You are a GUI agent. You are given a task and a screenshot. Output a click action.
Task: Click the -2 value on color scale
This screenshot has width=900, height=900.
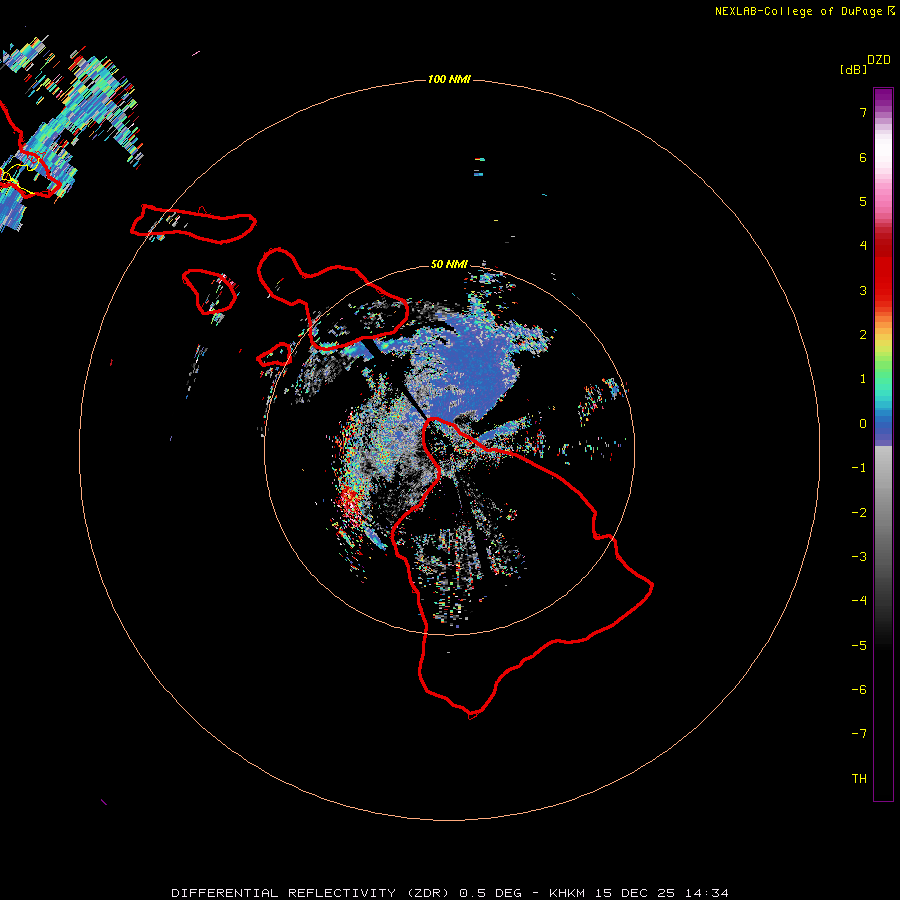point(859,513)
